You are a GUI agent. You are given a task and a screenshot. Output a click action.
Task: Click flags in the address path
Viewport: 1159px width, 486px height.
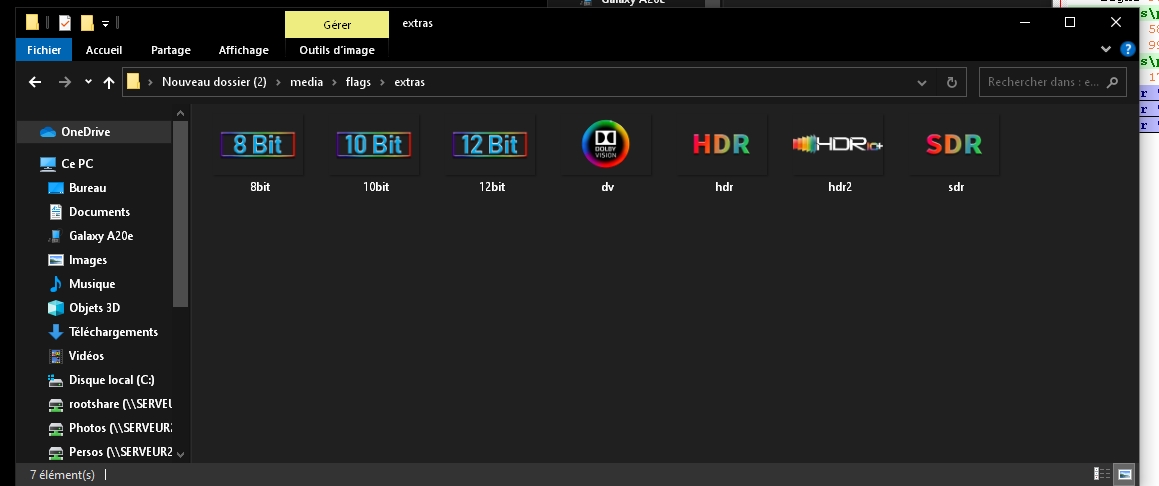click(x=358, y=82)
